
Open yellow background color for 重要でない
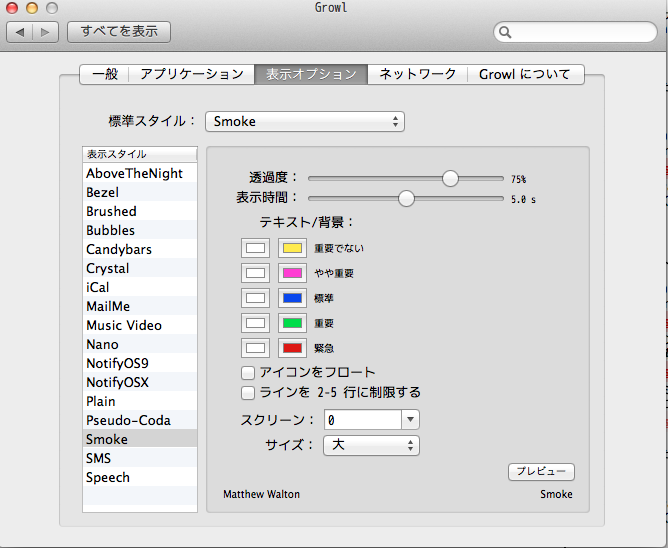(x=292, y=248)
